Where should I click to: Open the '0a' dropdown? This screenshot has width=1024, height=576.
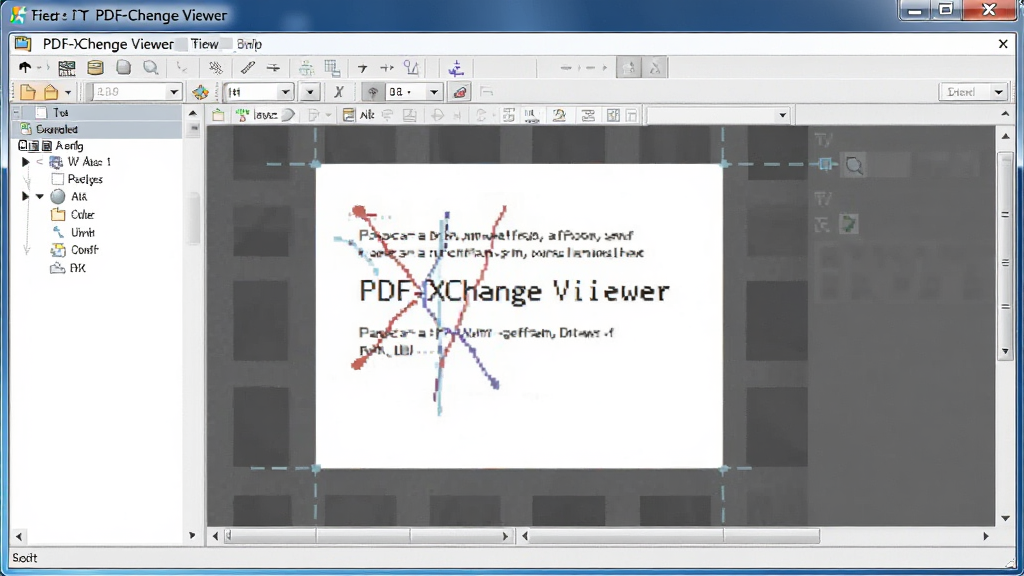[x=434, y=92]
